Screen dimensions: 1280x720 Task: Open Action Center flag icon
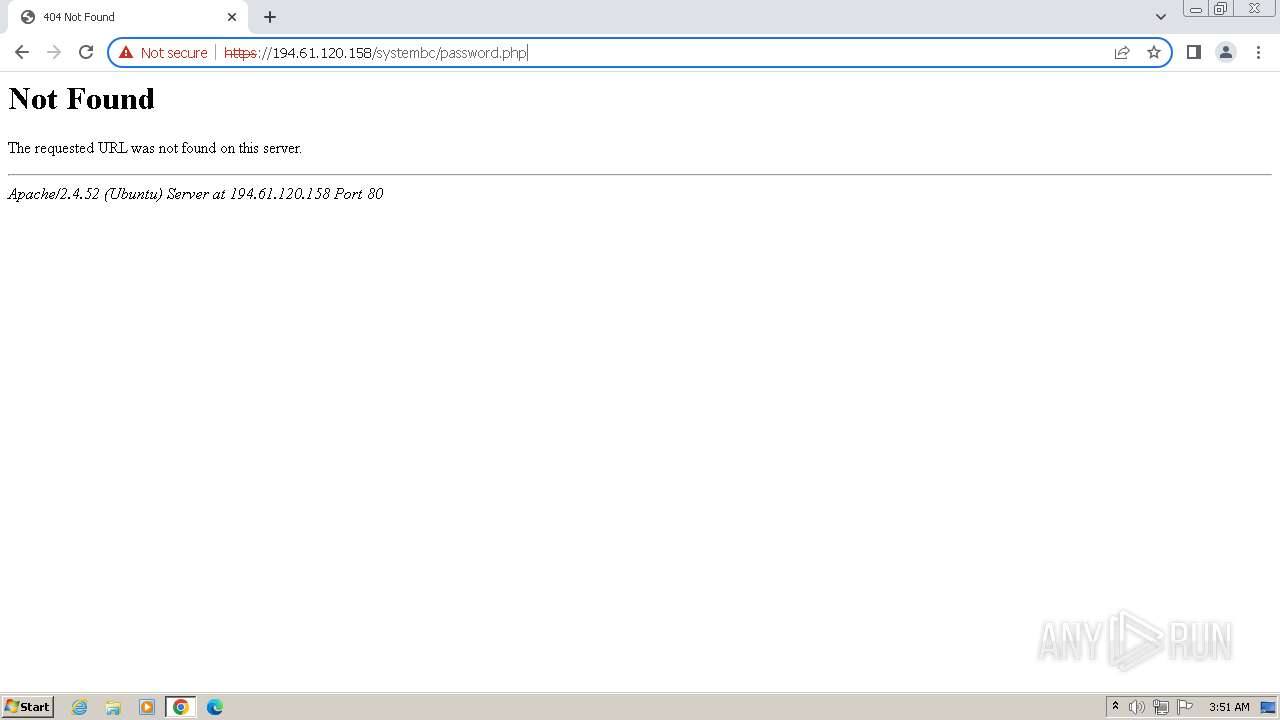[1185, 707]
